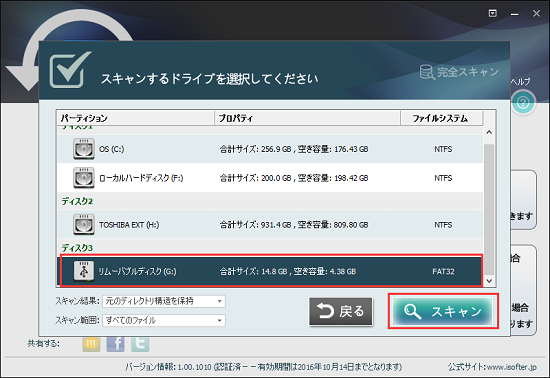The width and height of the screenshot is (550, 378).
Task: Open the スキャン結果 dropdown
Action: click(x=164, y=301)
